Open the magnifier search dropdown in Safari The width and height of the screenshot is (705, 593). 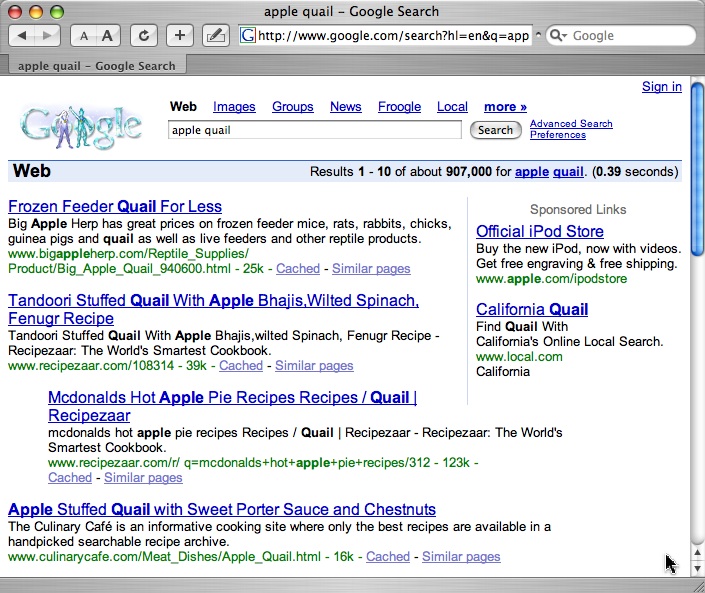558,36
